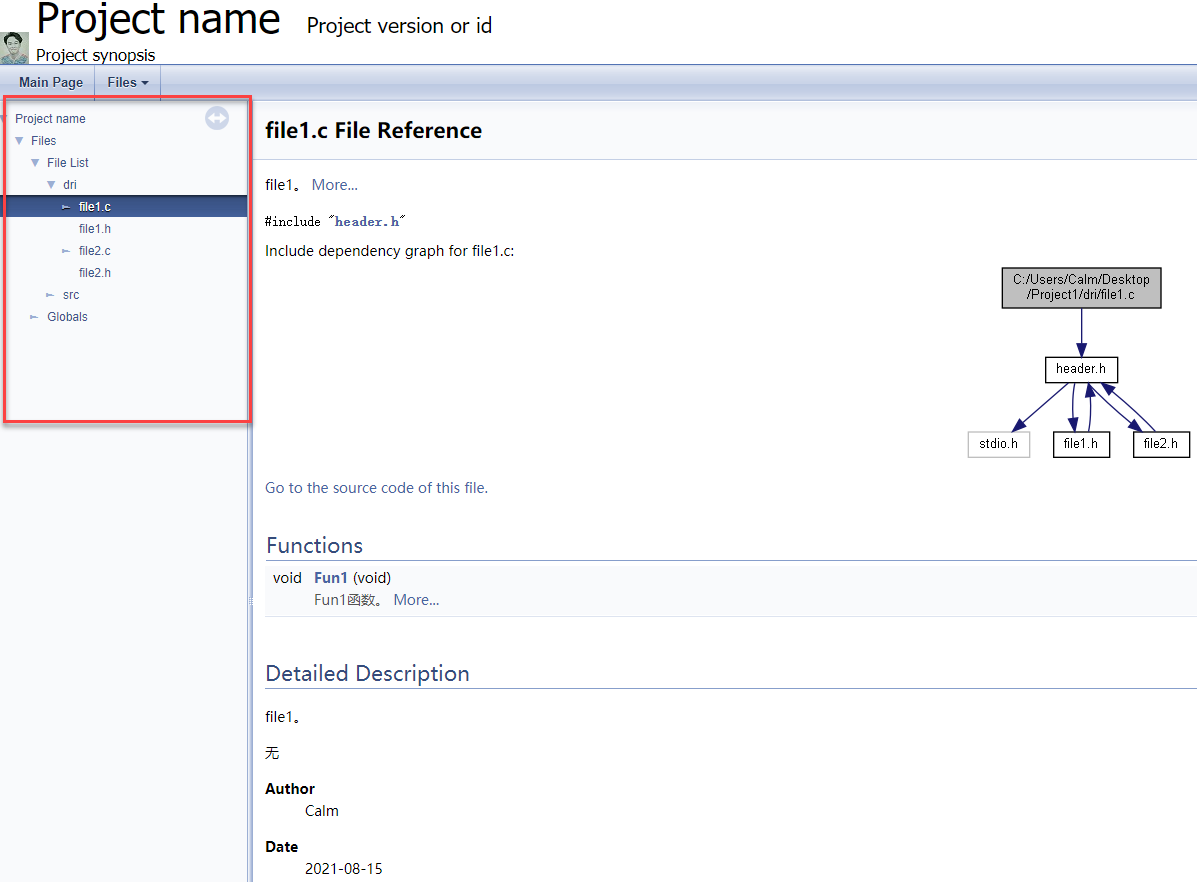
Task: Open the Files dropdown menu
Action: pyautogui.click(x=127, y=82)
